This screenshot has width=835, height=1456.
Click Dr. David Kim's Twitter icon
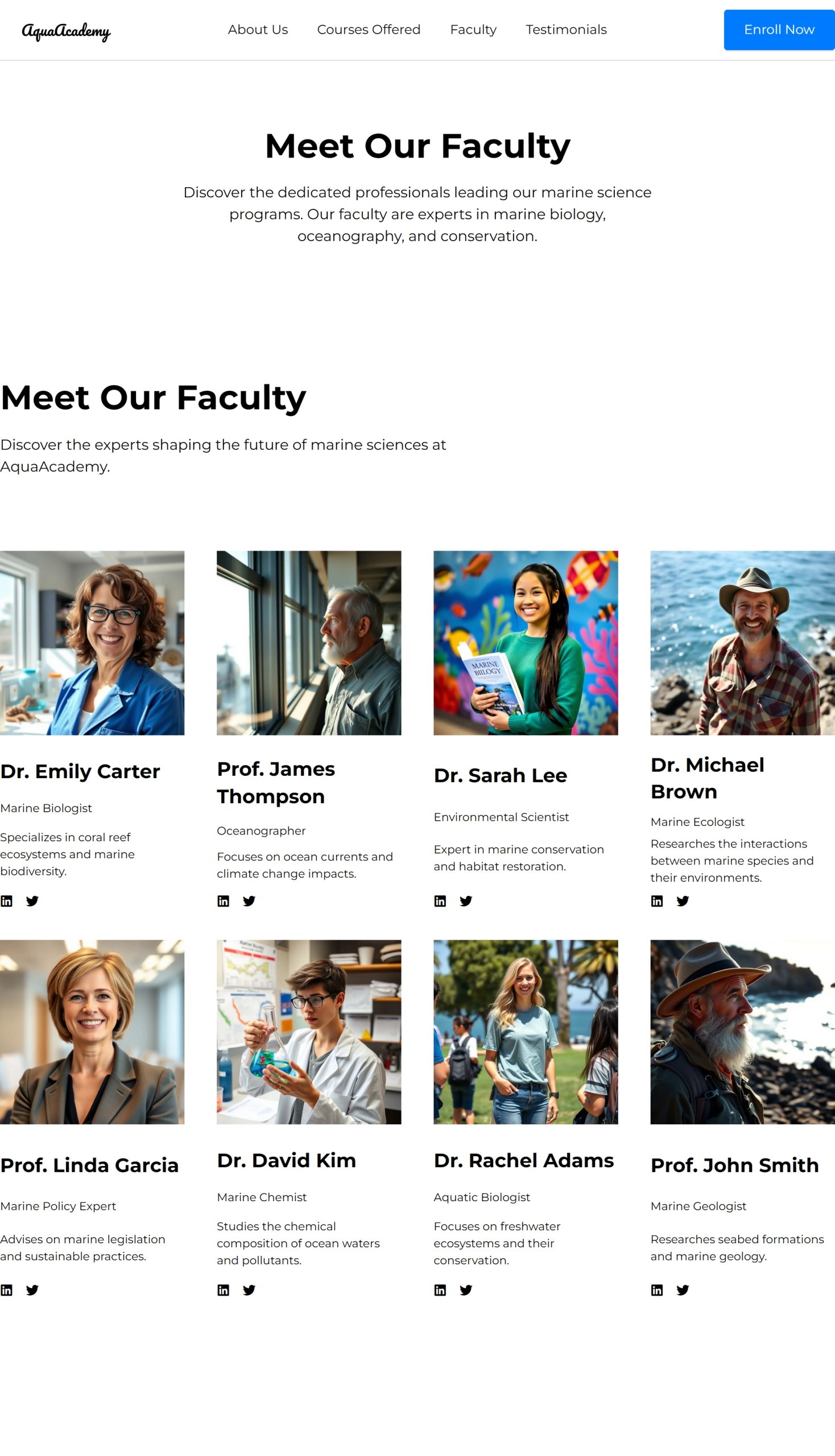249,1290
